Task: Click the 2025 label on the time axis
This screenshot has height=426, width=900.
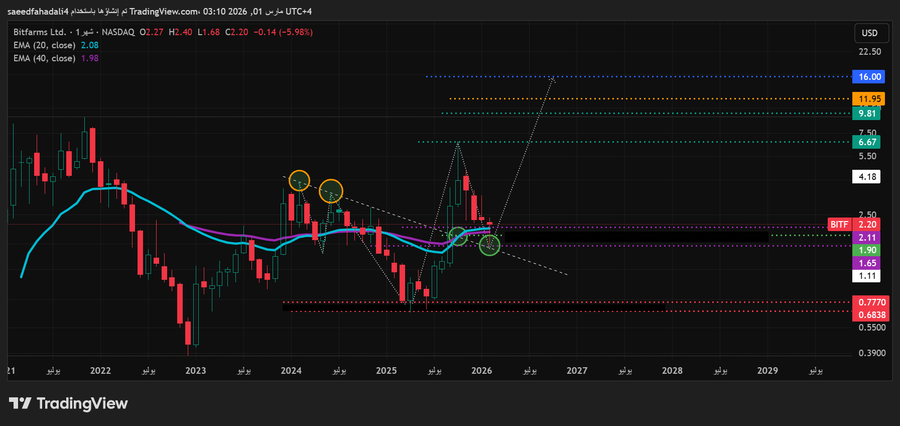Action: click(387, 371)
